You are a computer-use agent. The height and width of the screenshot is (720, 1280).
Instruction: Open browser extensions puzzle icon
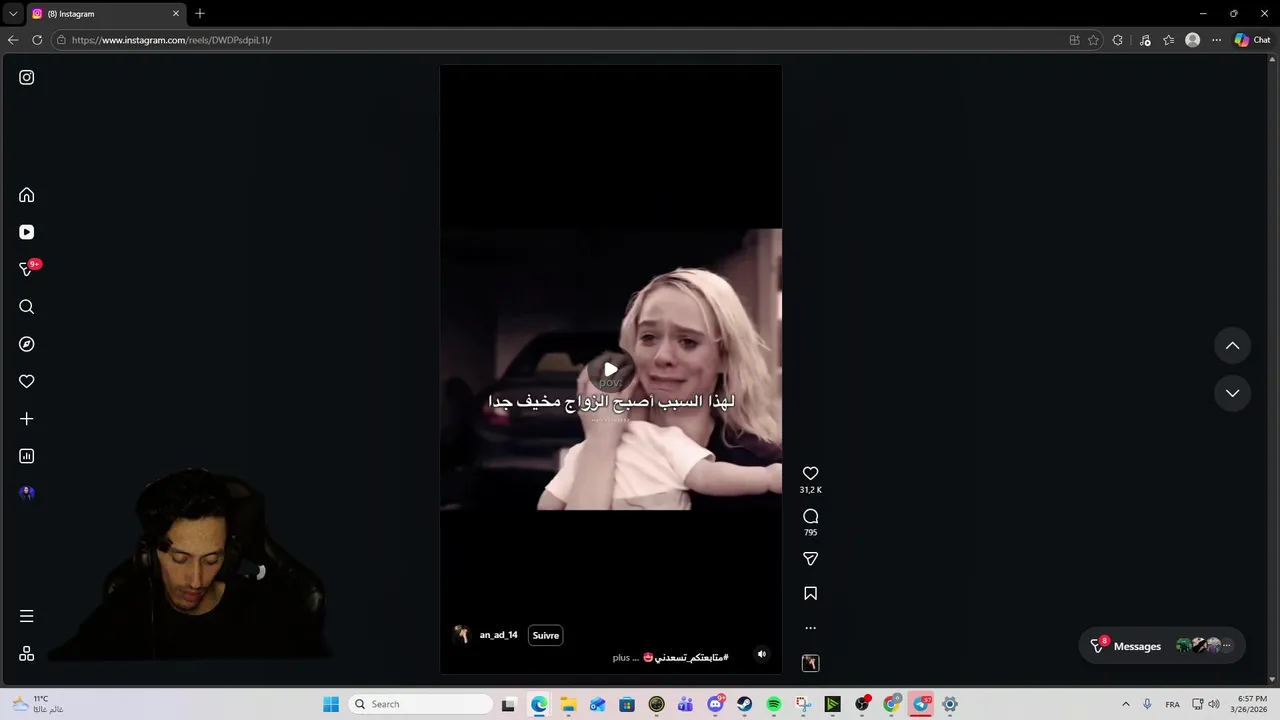(1118, 40)
